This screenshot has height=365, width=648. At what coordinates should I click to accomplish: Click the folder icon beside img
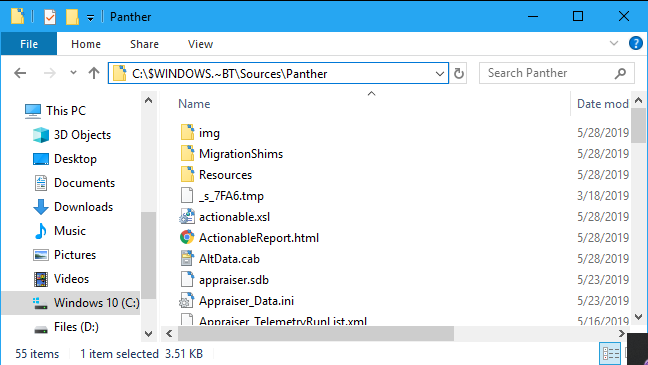(187, 132)
